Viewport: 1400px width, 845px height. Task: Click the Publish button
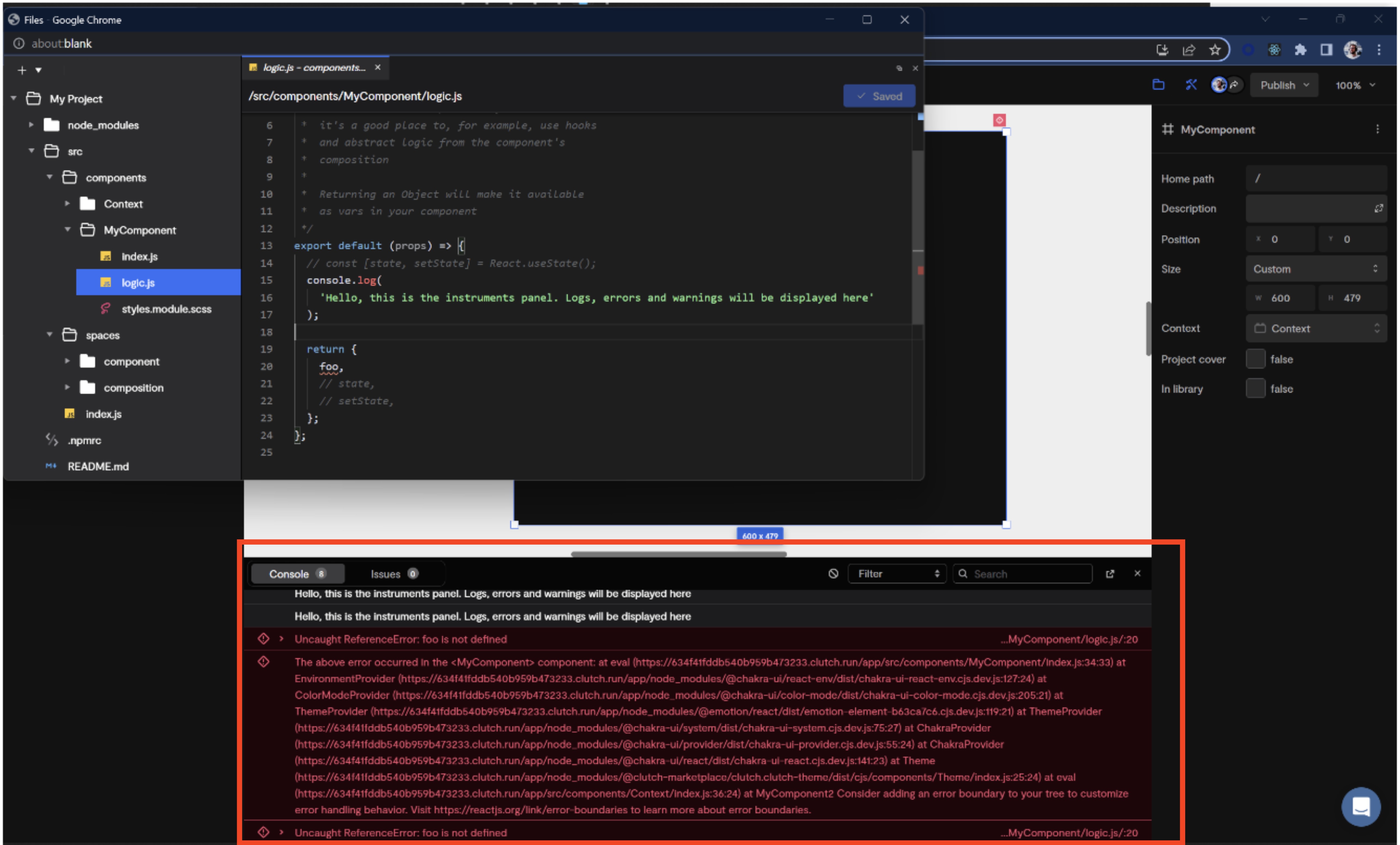1283,85
